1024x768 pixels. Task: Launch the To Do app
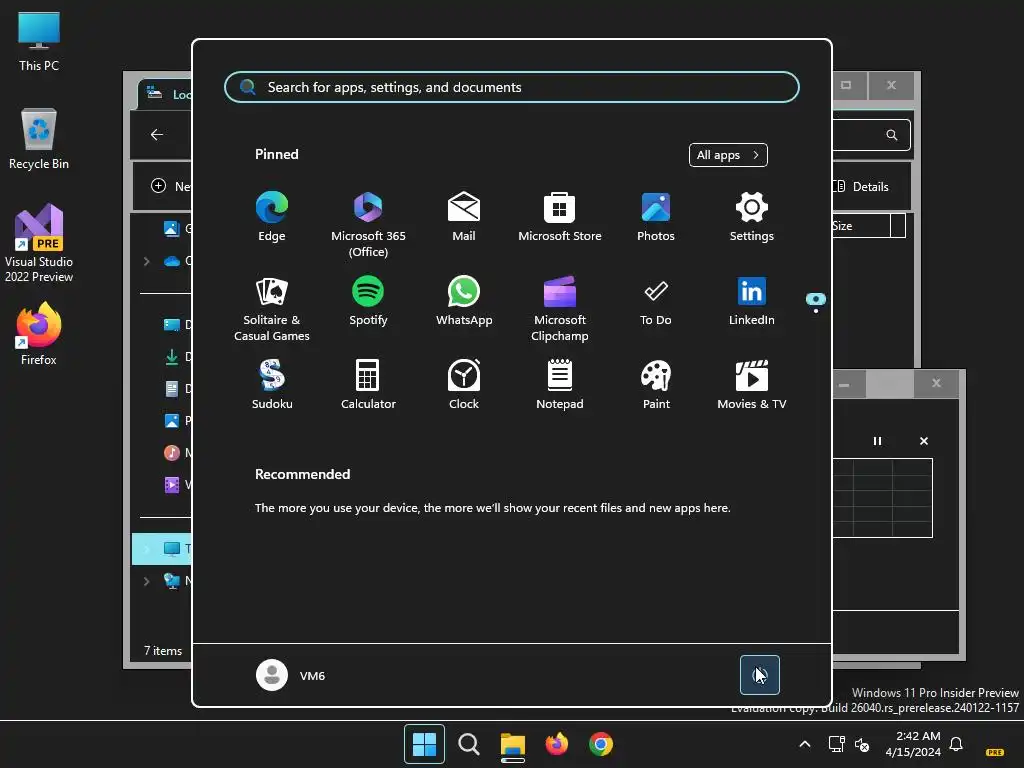pos(656,300)
